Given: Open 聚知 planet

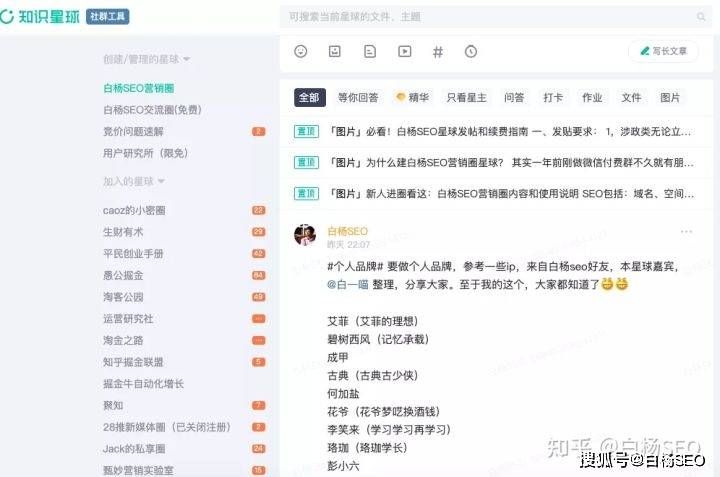Looking at the screenshot, I should tap(113, 405).
